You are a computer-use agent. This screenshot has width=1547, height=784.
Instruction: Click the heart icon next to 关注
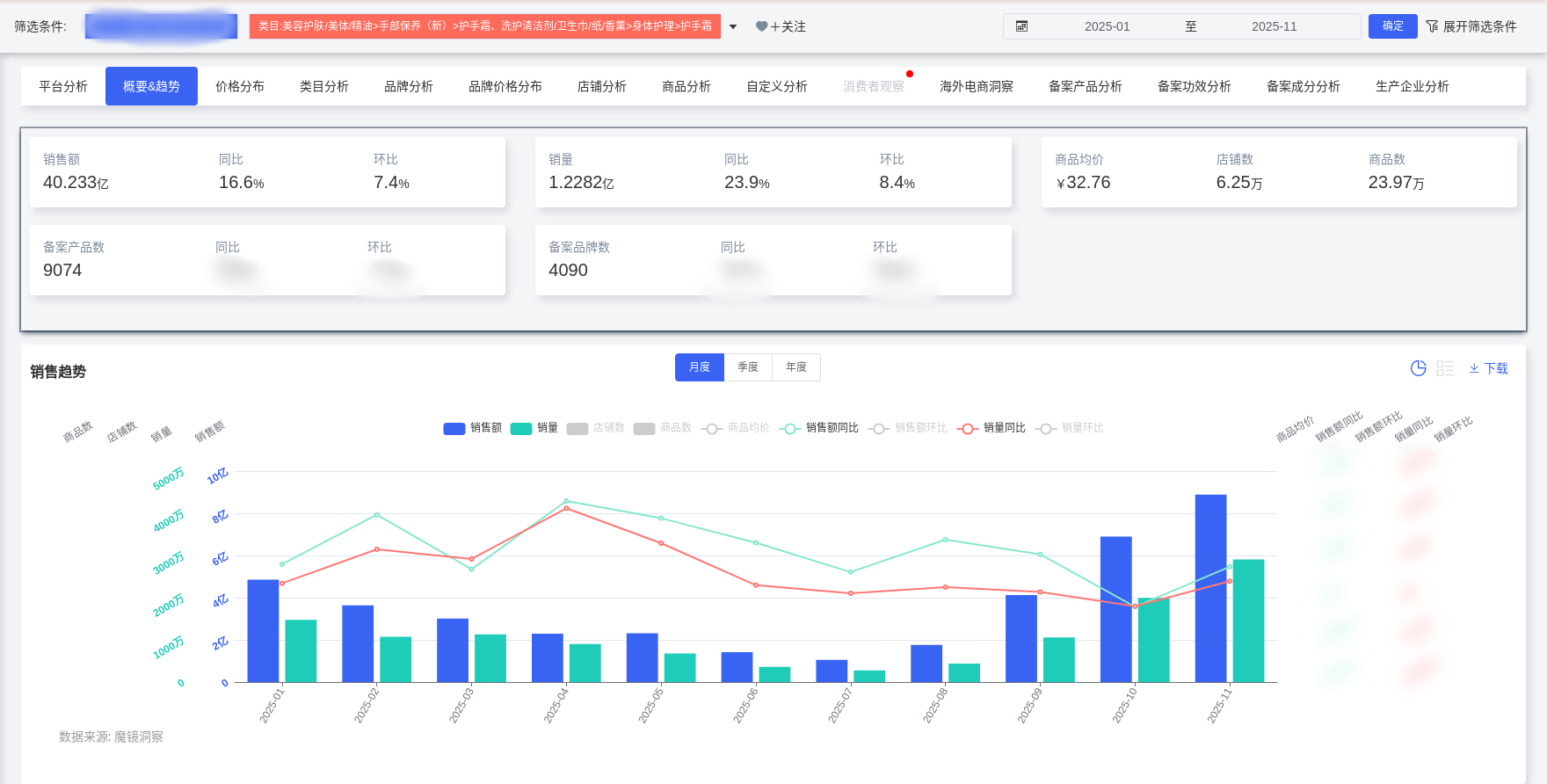tap(761, 26)
